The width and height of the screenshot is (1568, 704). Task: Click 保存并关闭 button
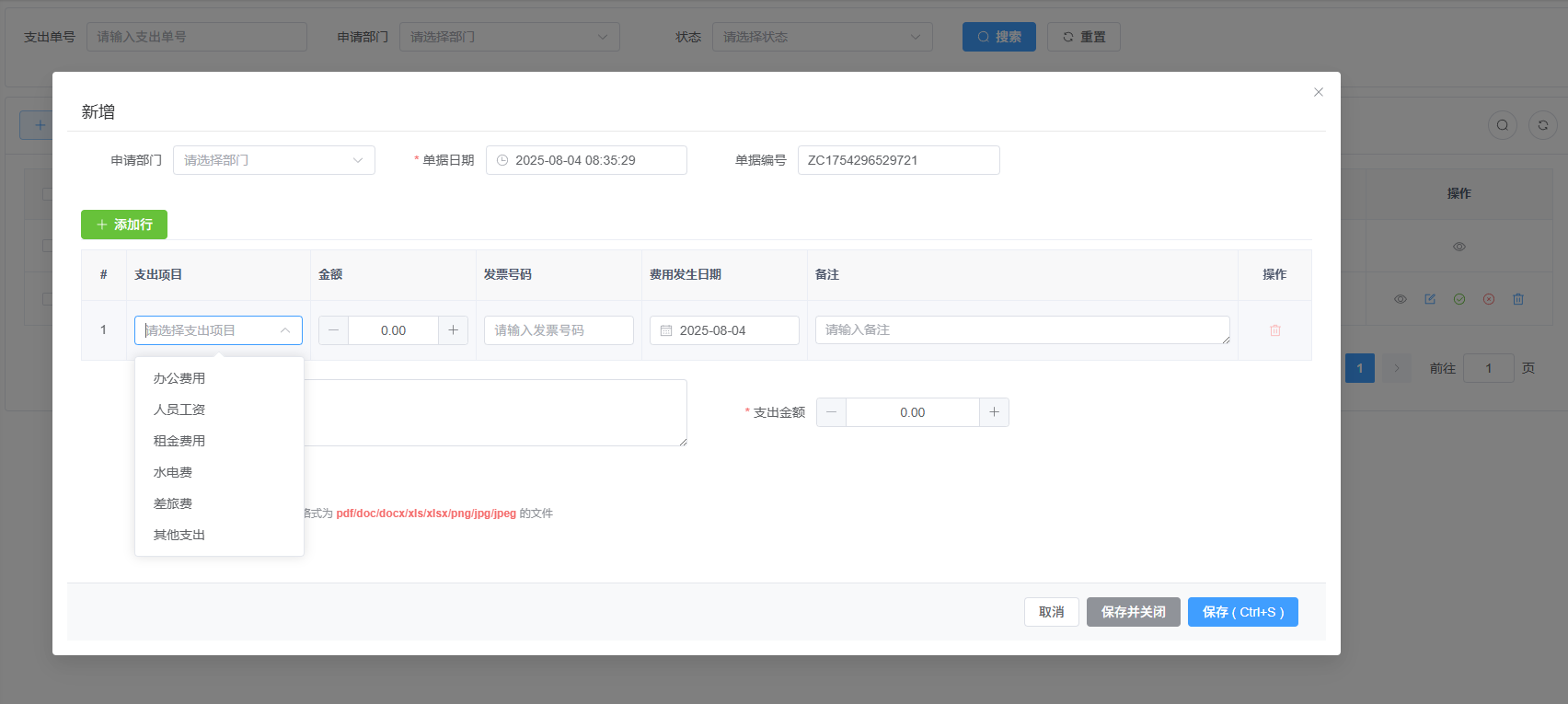[1133, 612]
